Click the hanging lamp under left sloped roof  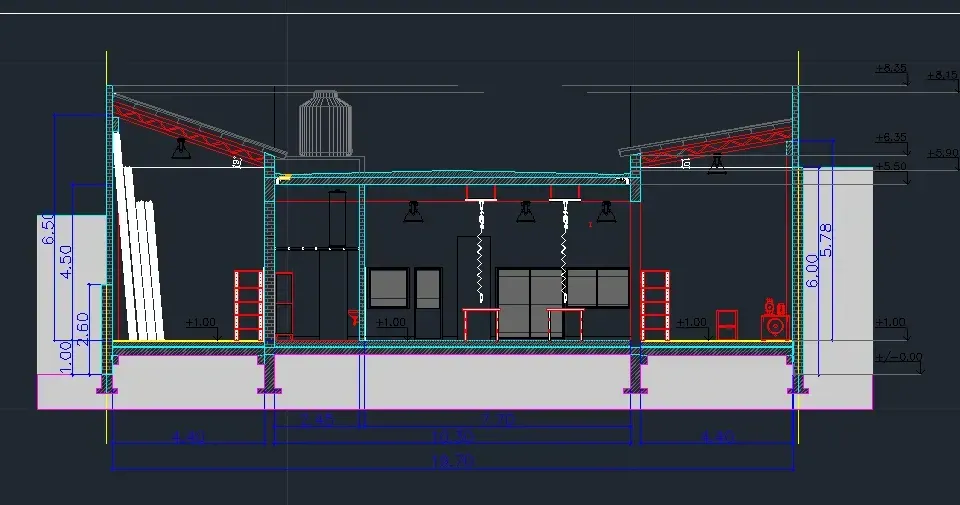(181, 149)
